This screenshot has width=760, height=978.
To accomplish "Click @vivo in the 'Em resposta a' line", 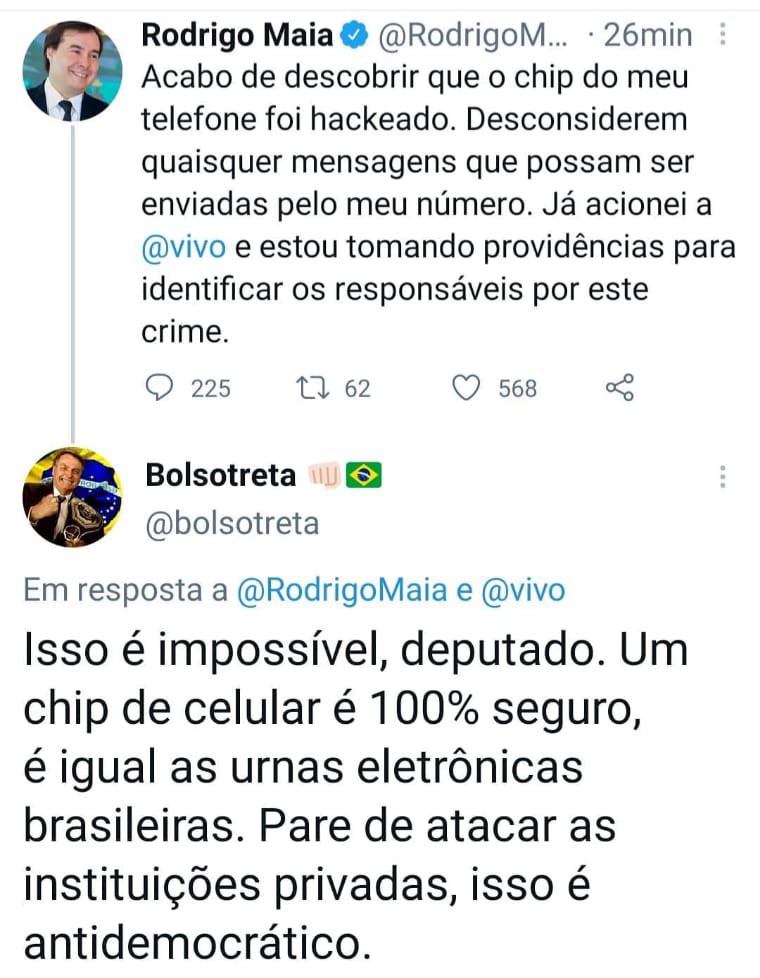I will pos(523,591).
